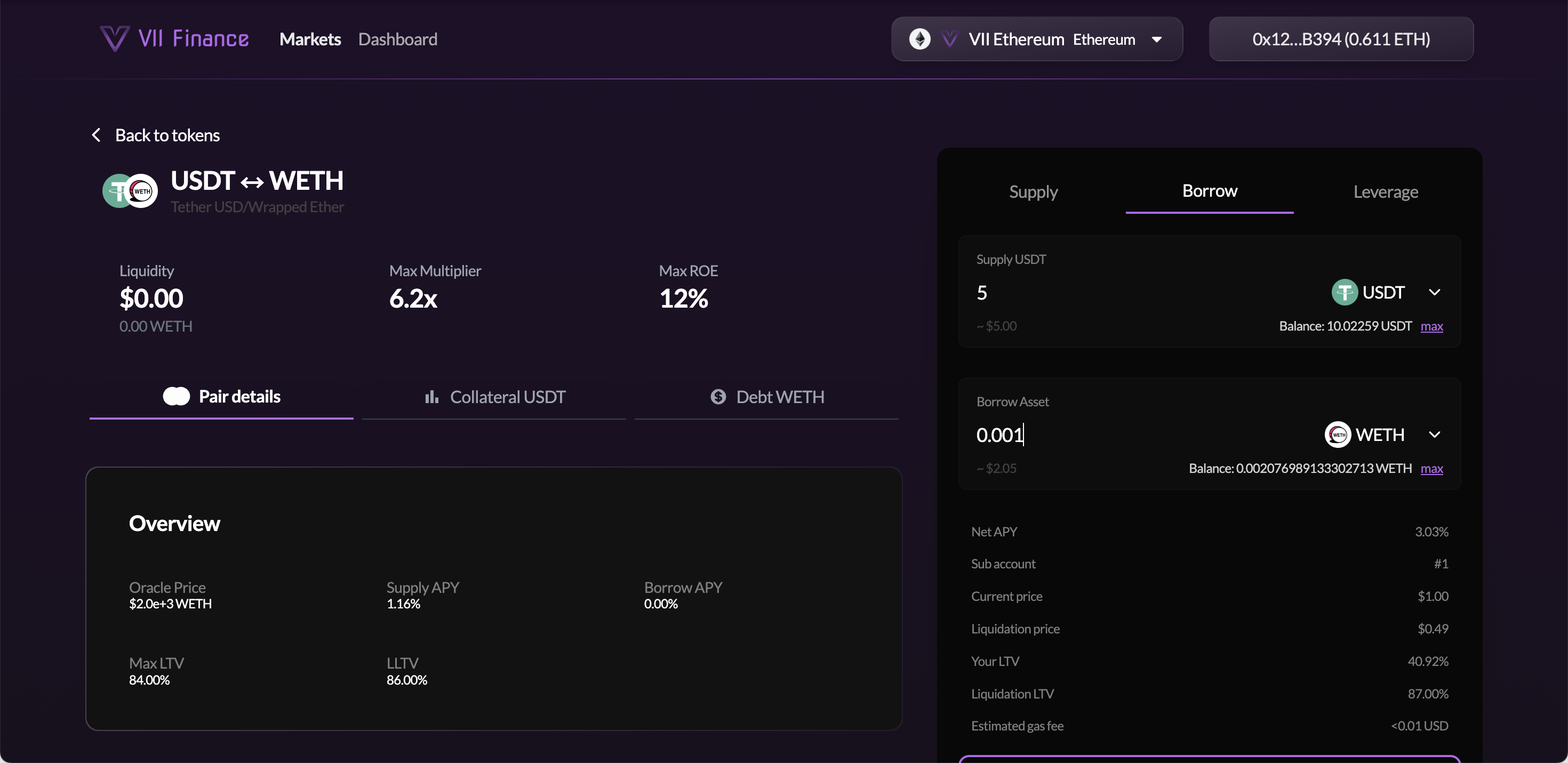Click the back chevron beside Back to tokens
Viewport: 1568px width, 763px height.
(95, 134)
